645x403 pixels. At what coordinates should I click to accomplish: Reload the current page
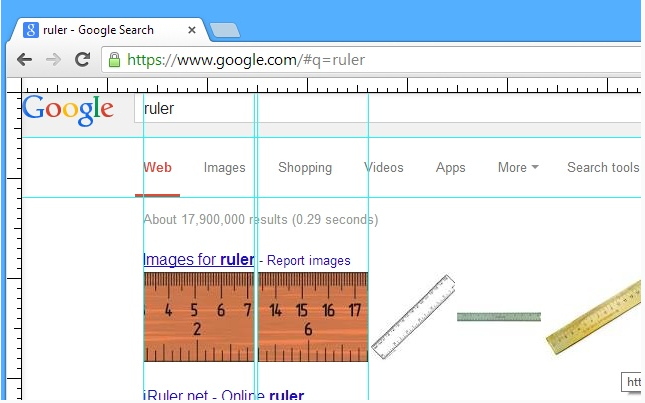point(82,60)
